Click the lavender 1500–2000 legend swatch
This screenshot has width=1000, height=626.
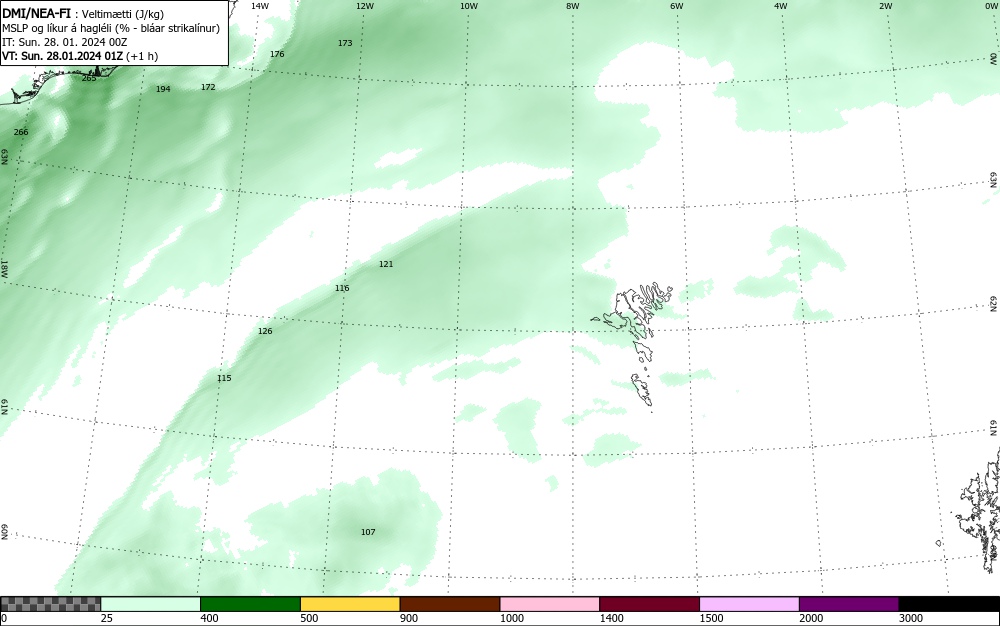[749, 604]
